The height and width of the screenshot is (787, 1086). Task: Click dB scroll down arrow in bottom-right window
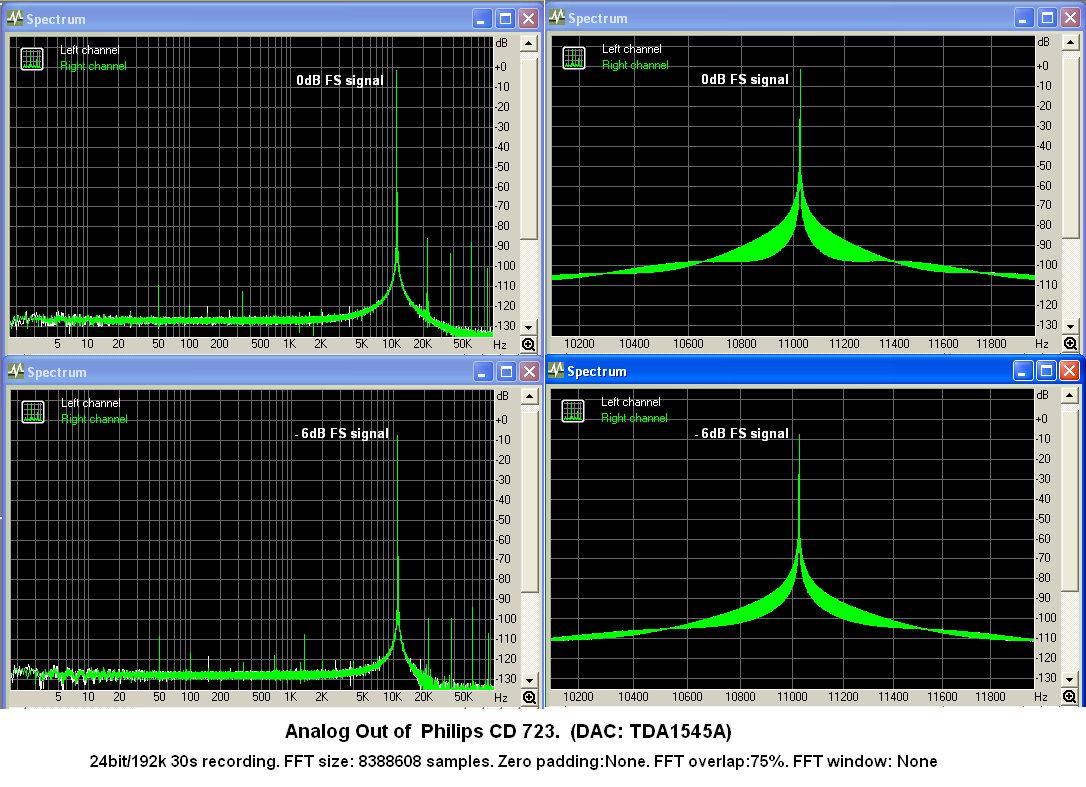click(x=1070, y=680)
